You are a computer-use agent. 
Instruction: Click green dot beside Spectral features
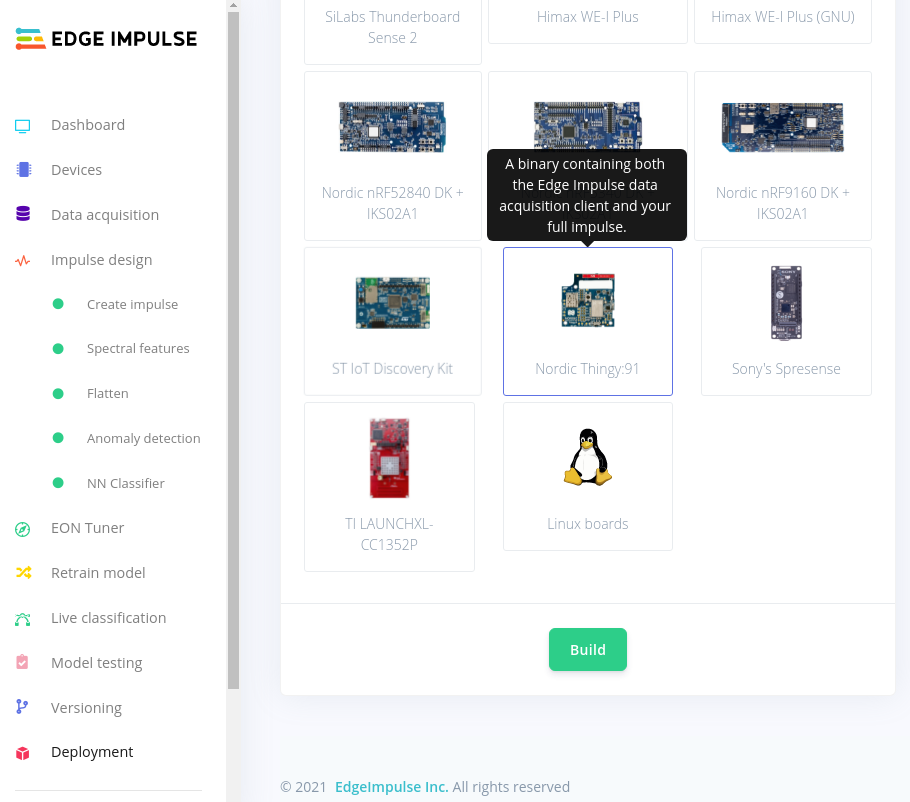coord(58,349)
